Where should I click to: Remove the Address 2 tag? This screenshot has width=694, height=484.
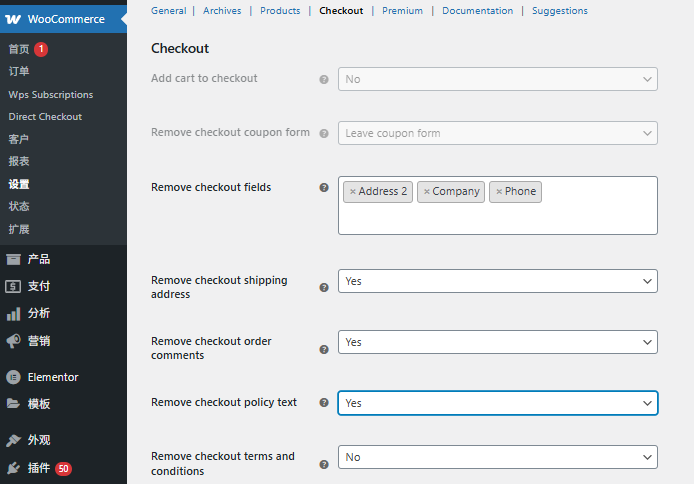coord(352,192)
